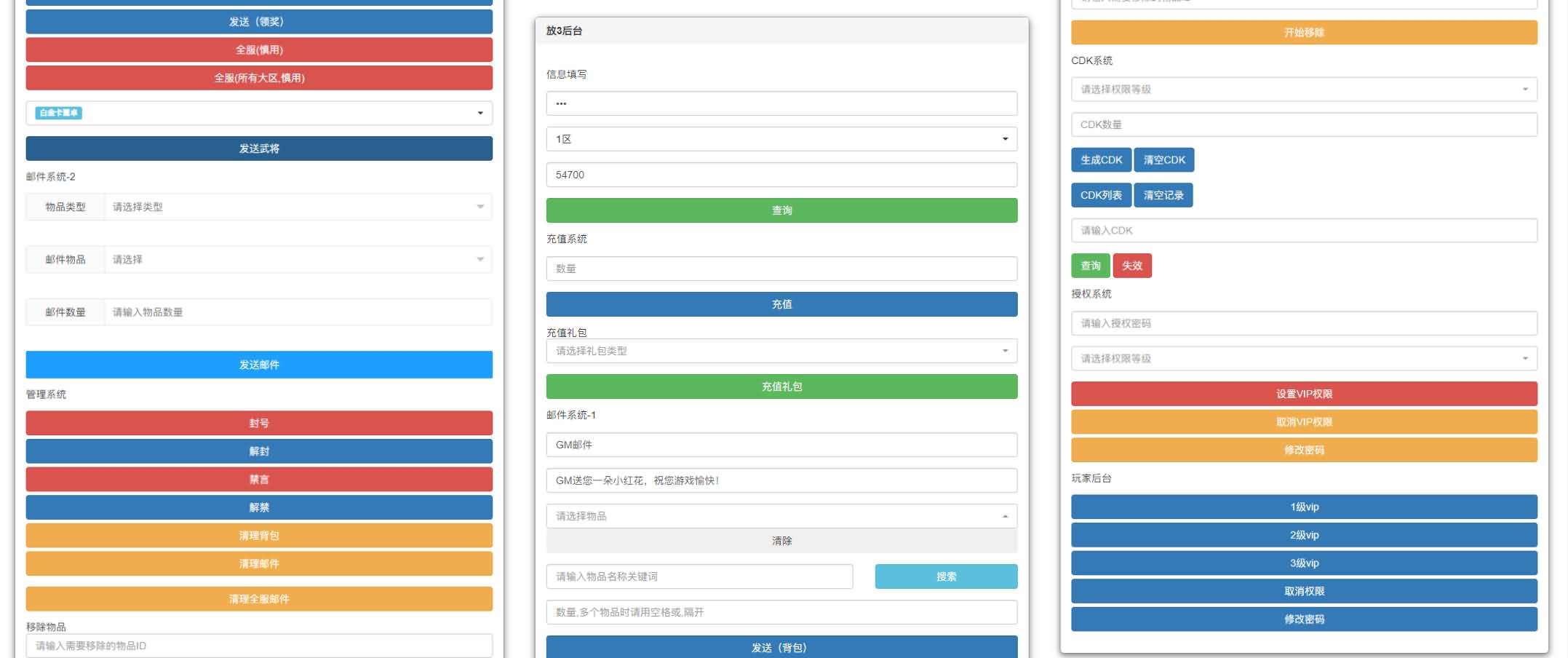Click the 解封 unban button
1568x658 pixels.
pyautogui.click(x=258, y=451)
